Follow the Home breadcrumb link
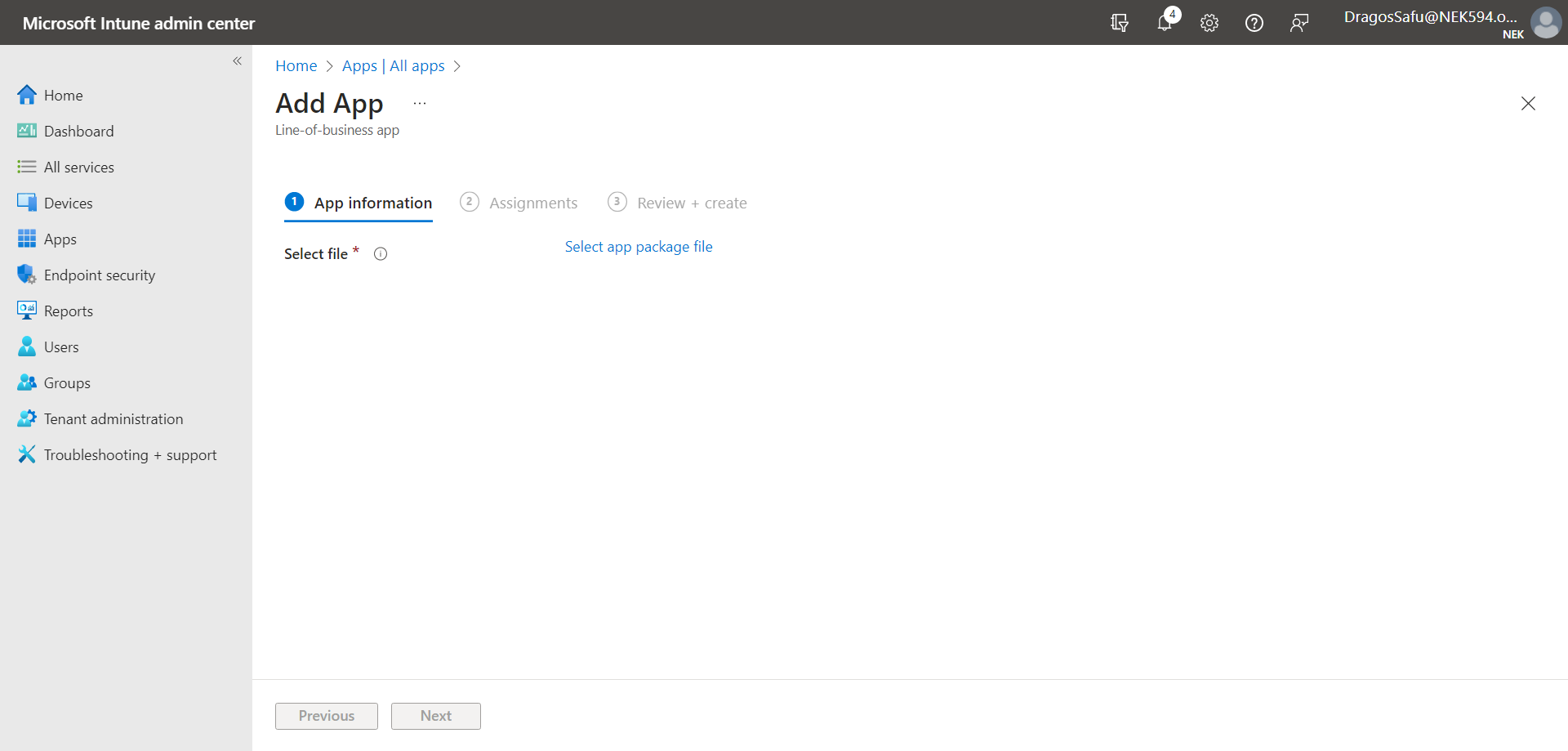Viewport: 1568px width, 751px height. tap(296, 66)
